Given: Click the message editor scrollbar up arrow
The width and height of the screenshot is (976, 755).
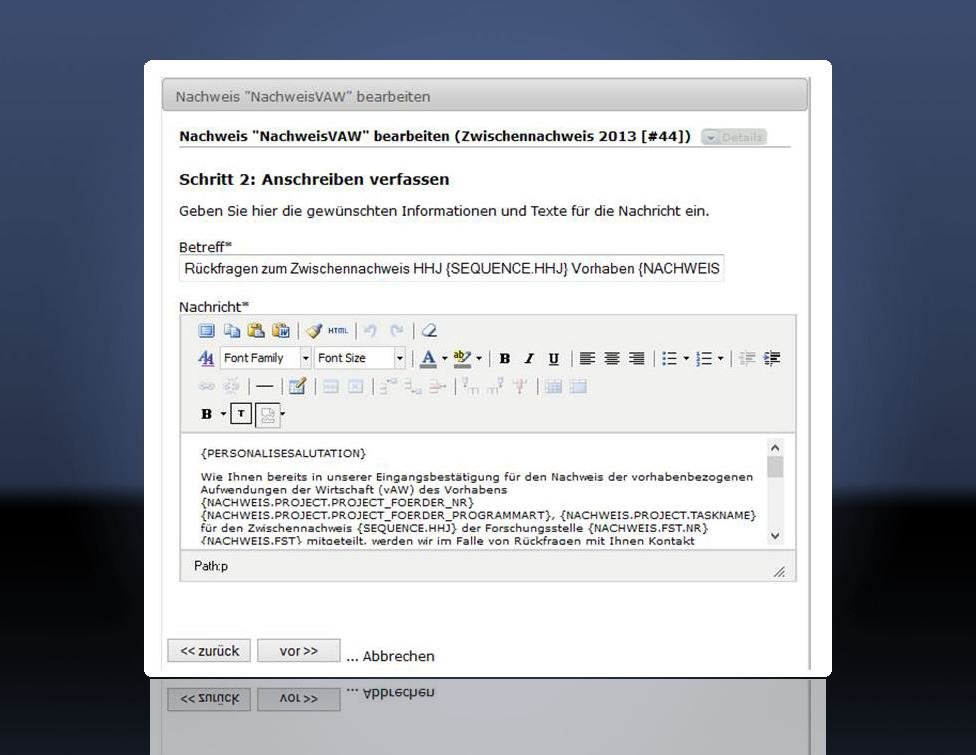Looking at the screenshot, I should [x=775, y=448].
